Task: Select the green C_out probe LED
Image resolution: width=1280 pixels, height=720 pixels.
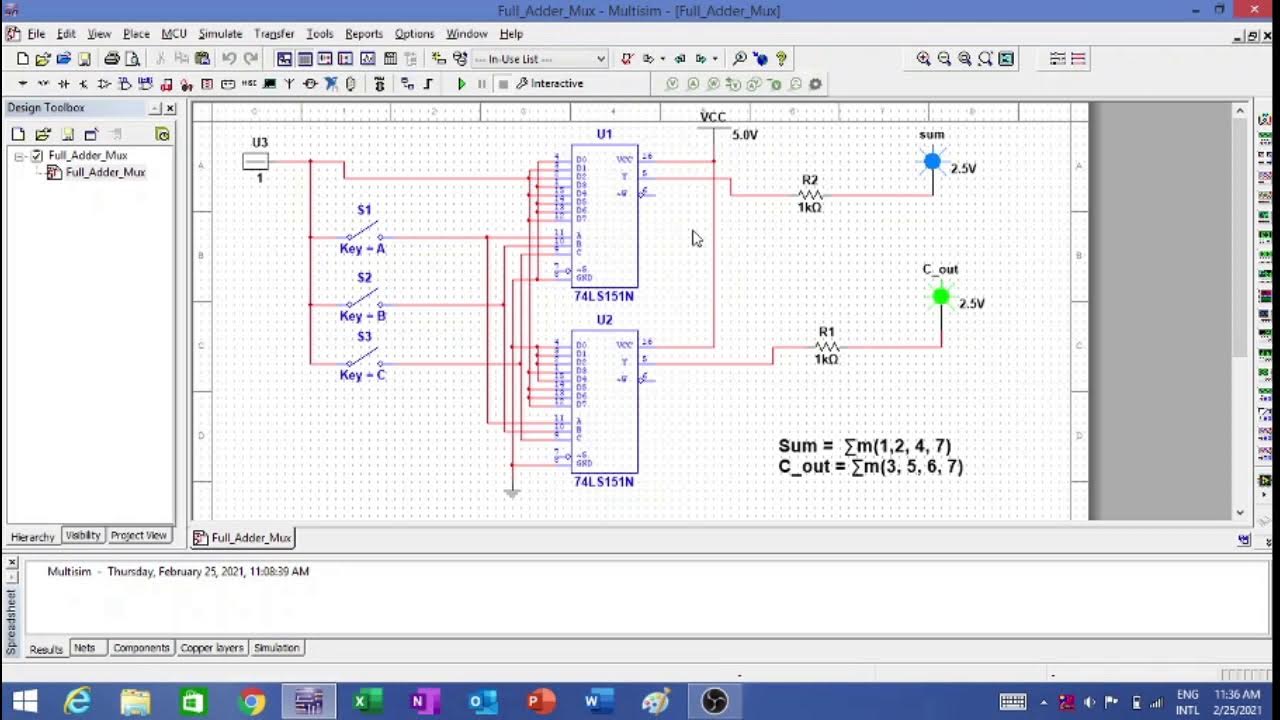Action: pos(940,296)
